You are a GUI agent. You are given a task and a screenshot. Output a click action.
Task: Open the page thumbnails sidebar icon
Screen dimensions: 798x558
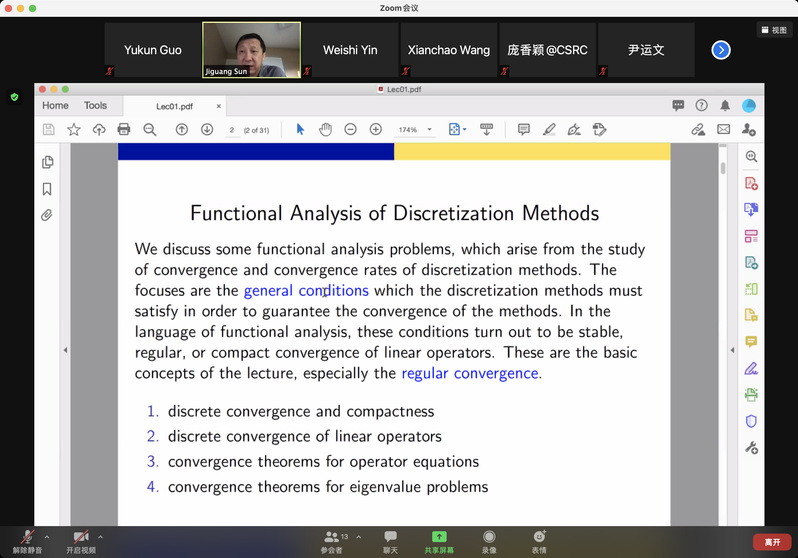coord(47,162)
